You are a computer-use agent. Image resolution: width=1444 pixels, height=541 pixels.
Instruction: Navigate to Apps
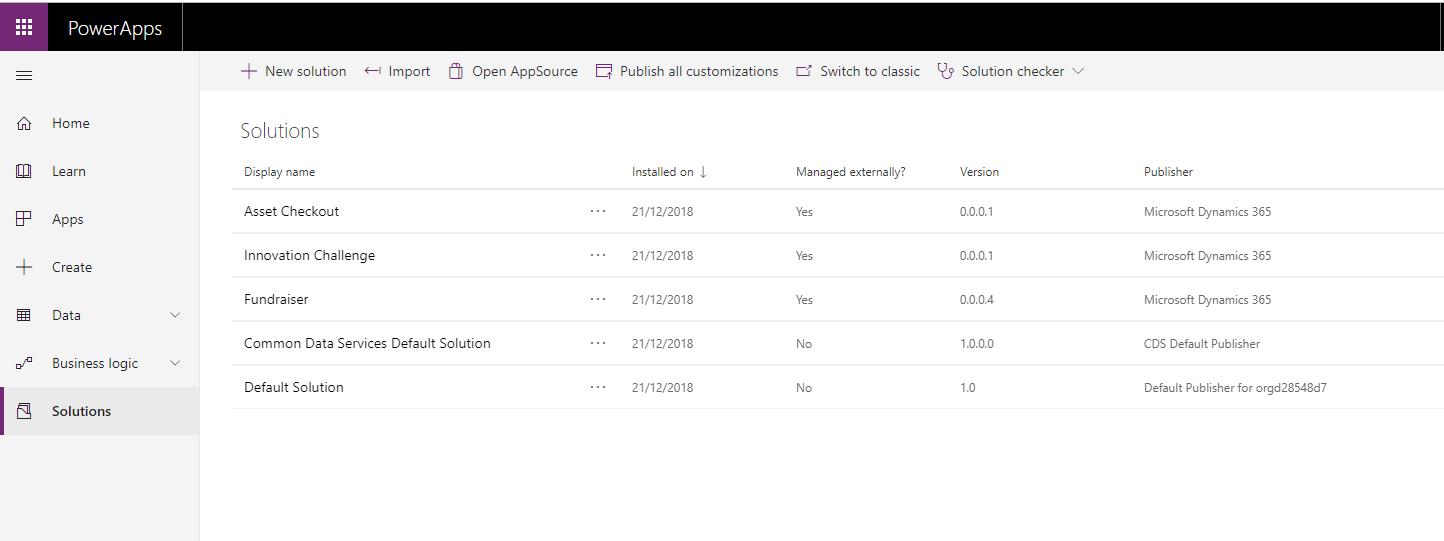(x=100, y=219)
